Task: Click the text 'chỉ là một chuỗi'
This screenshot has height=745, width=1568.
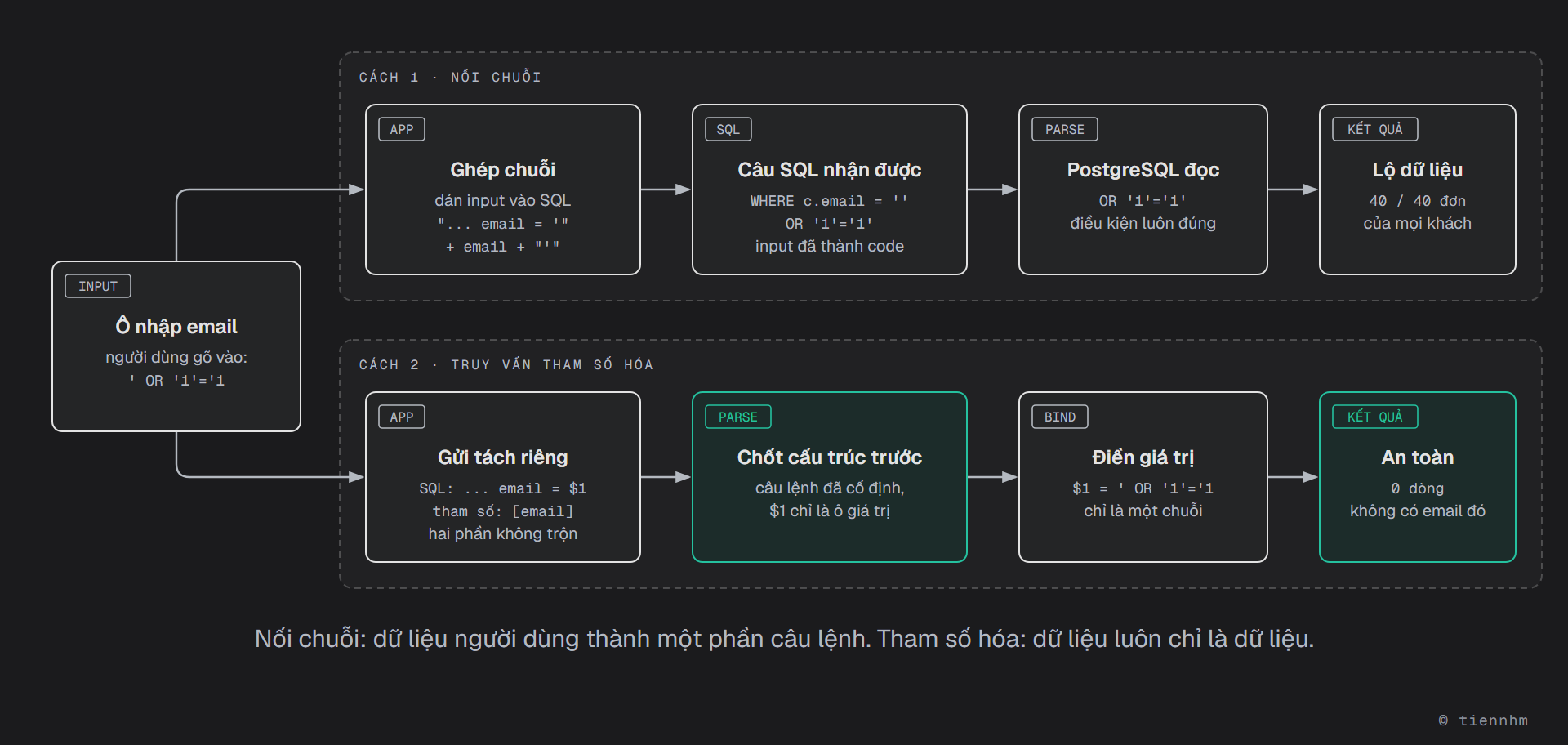Action: tap(1143, 511)
